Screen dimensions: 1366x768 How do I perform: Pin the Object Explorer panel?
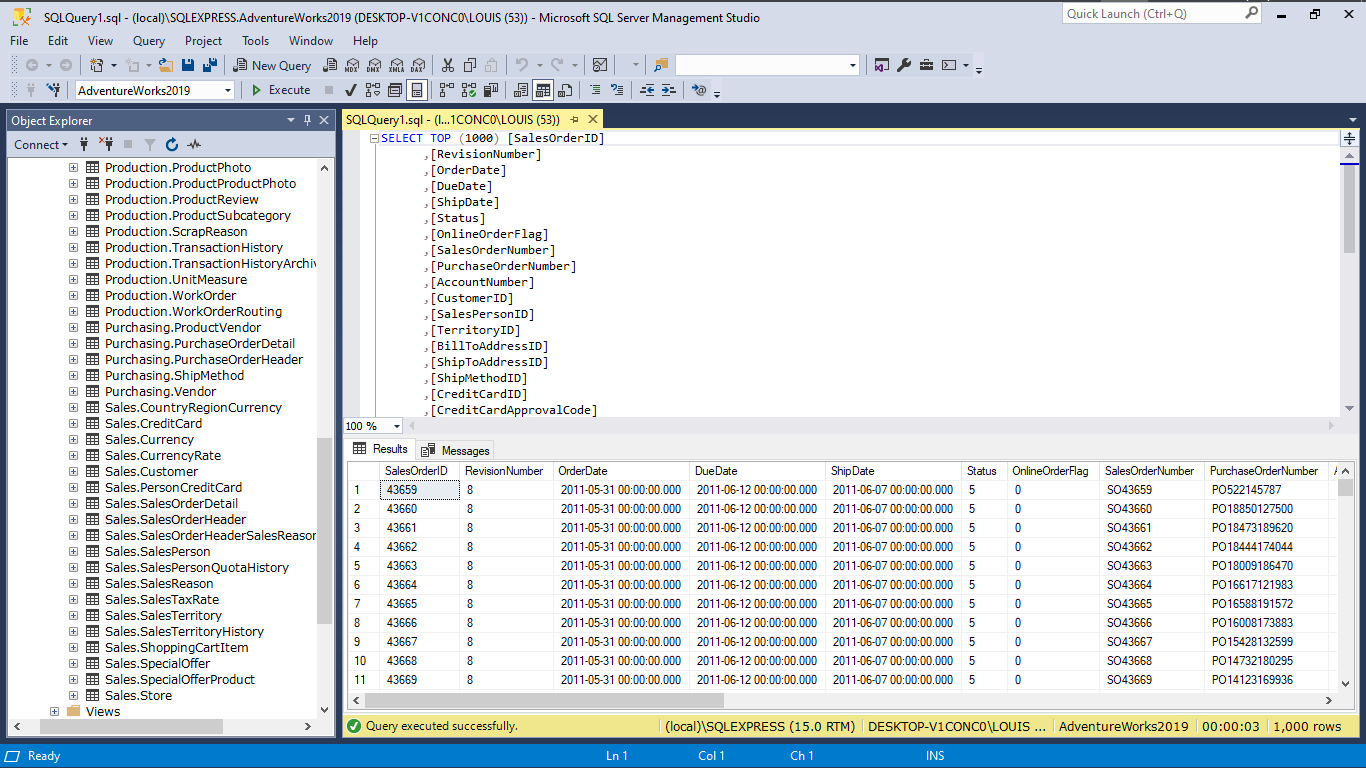point(308,120)
